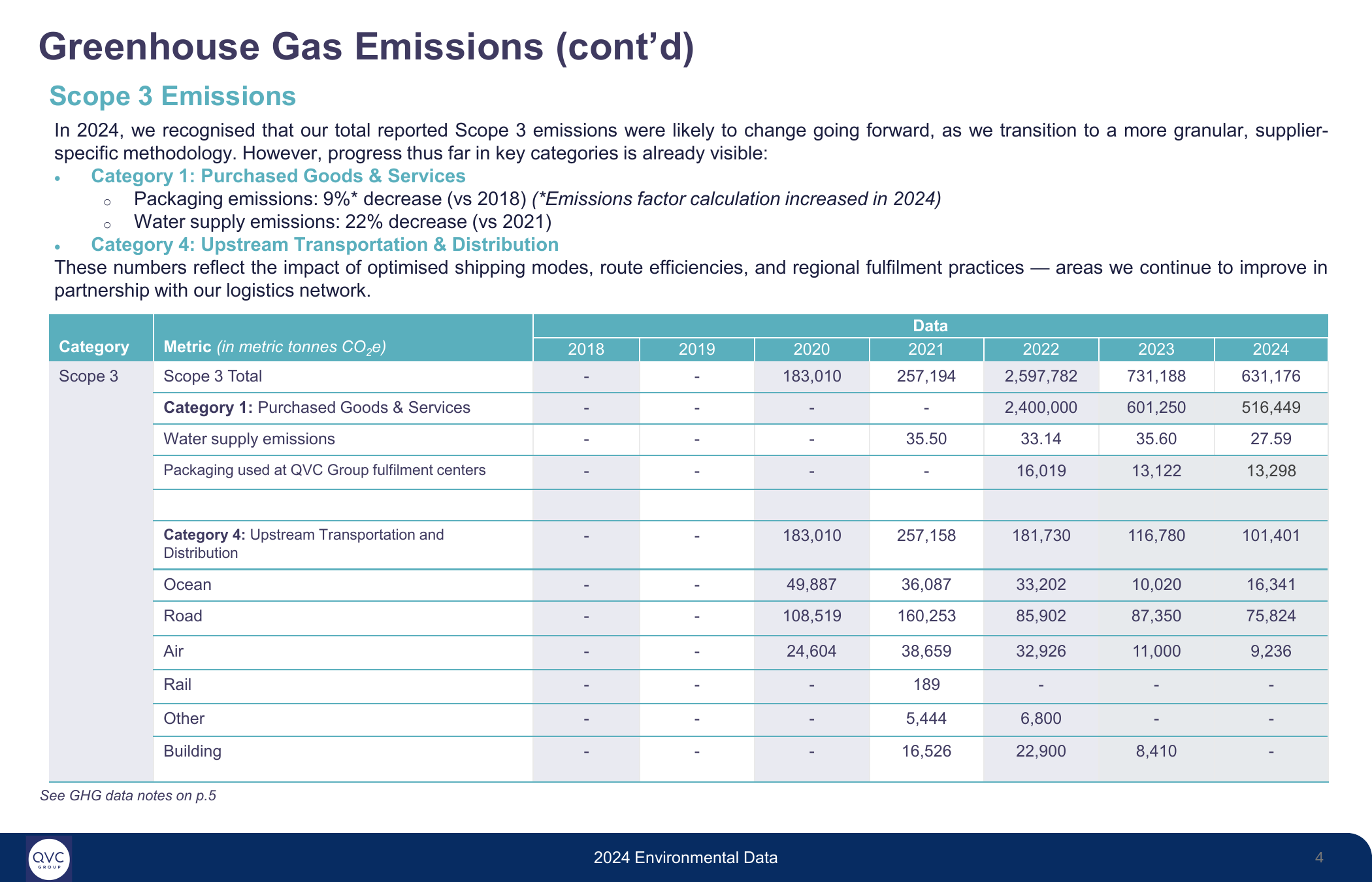Click the 2024 column header
Image resolution: width=1372 pixels, height=882 pixels.
[1271, 350]
